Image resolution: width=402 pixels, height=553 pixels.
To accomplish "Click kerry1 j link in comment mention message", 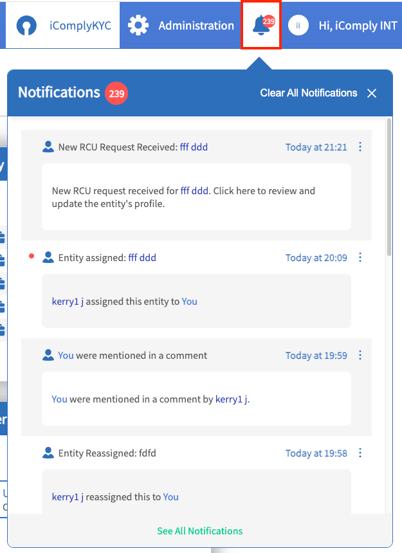I will tap(232, 399).
